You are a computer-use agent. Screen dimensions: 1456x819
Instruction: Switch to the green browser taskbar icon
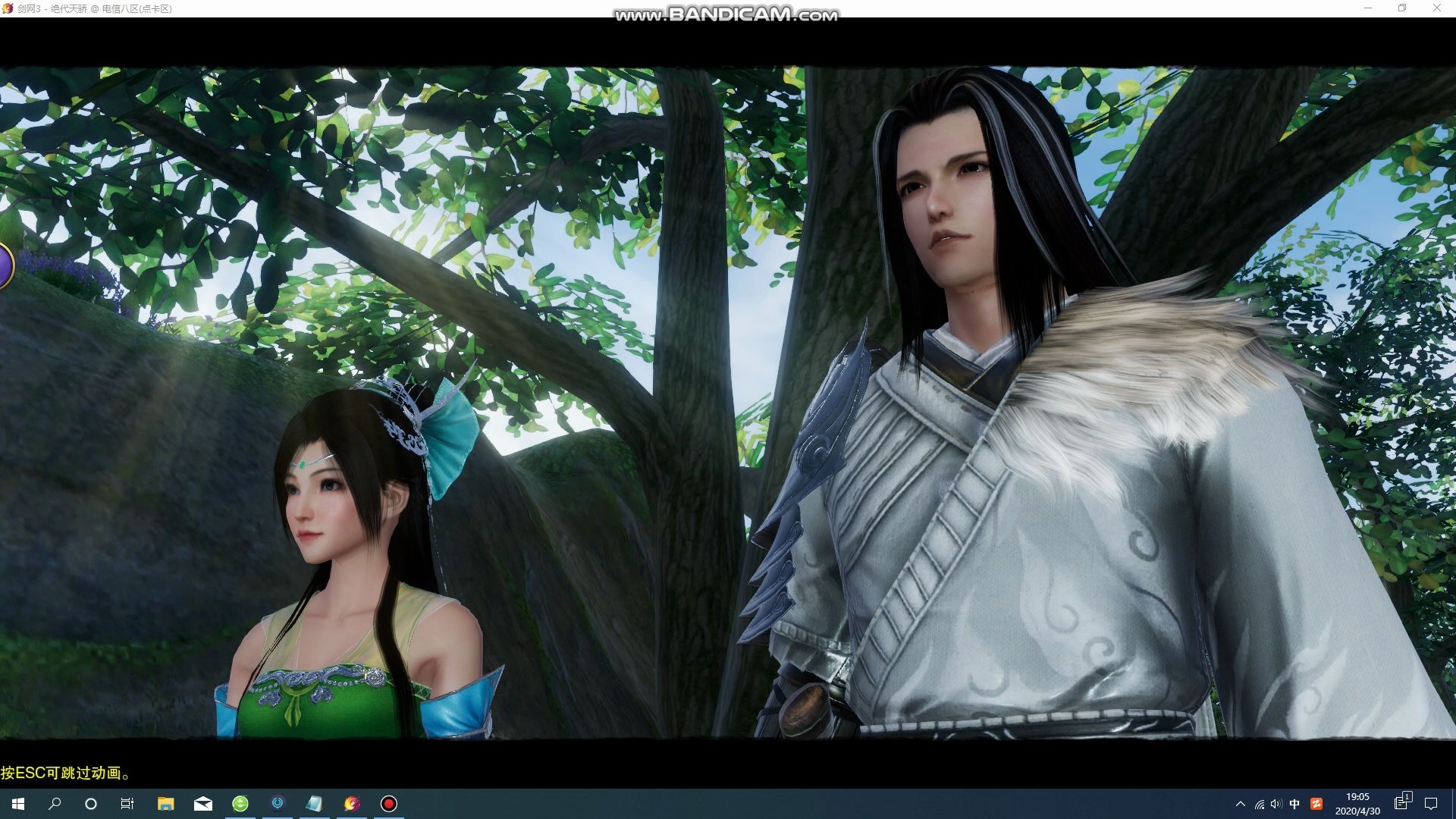click(240, 804)
